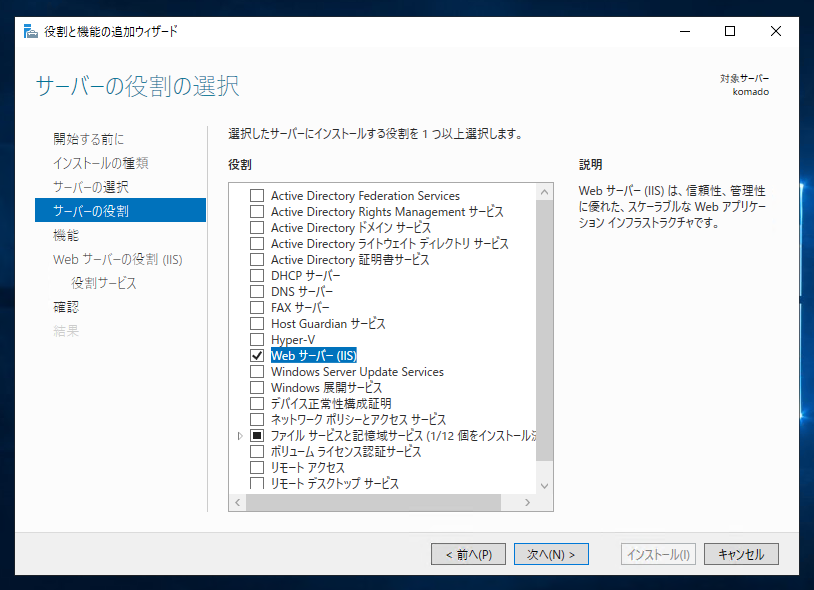
Task: Go to インストールの種類 step
Action: click(x=101, y=163)
